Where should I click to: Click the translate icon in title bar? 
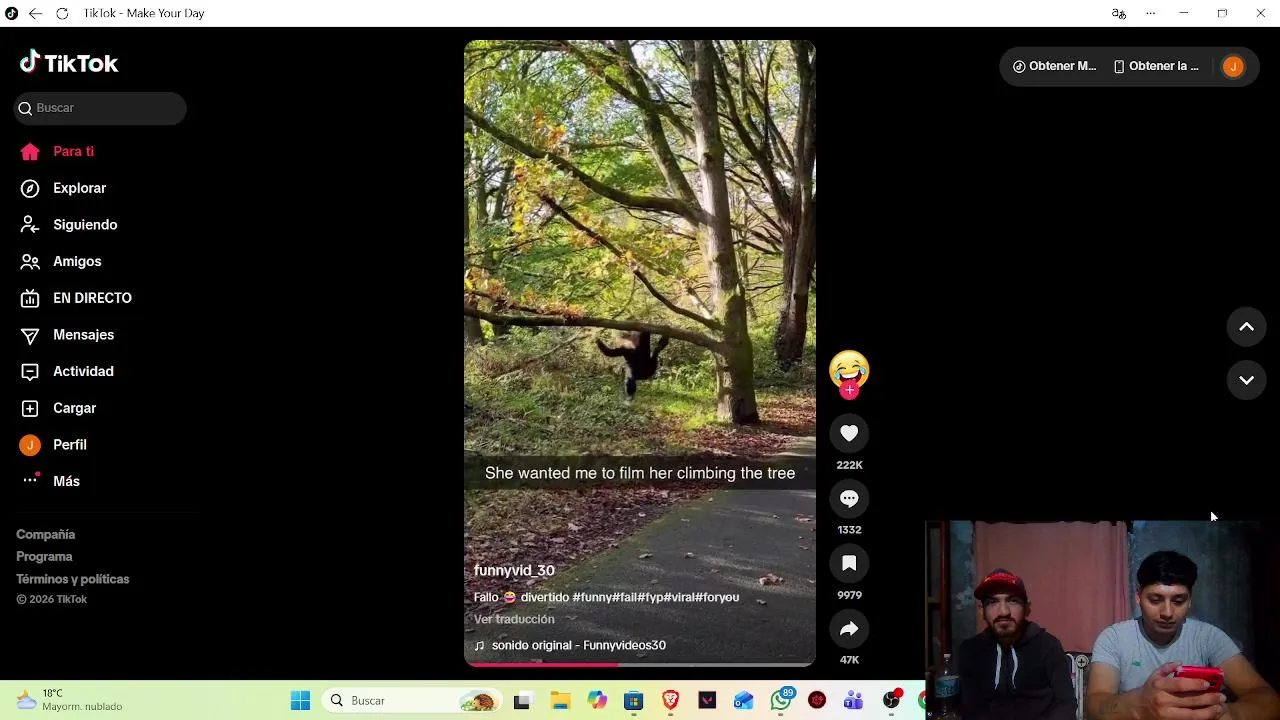pyautogui.click(x=1119, y=13)
